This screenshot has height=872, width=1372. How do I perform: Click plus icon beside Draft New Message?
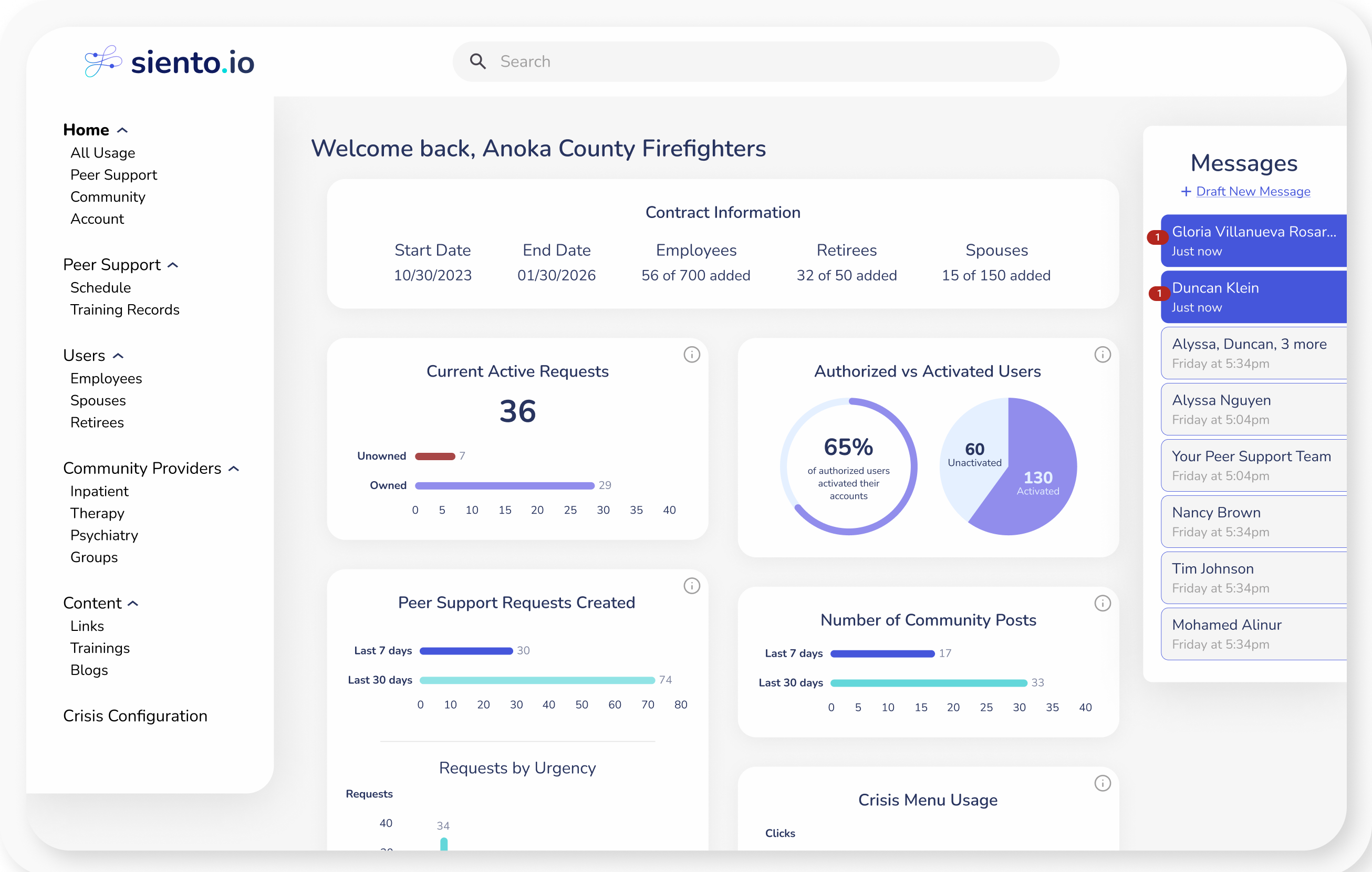(1186, 192)
